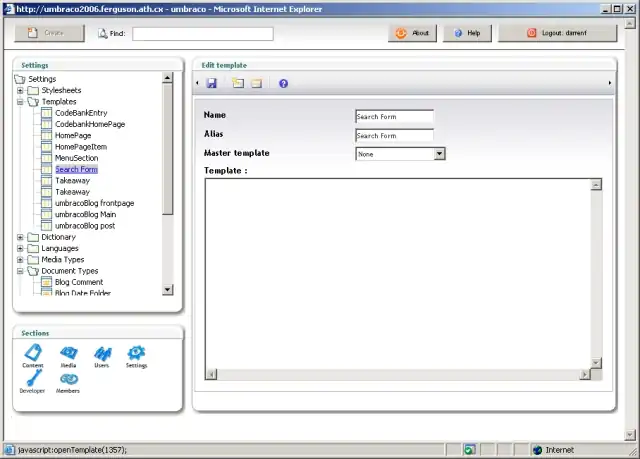Click into the Find search field
Screen dimensions: 640x459
tap(202, 33)
